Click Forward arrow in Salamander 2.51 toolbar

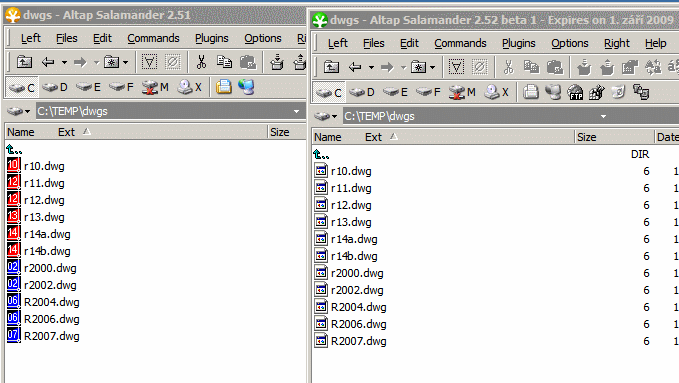tap(80, 62)
